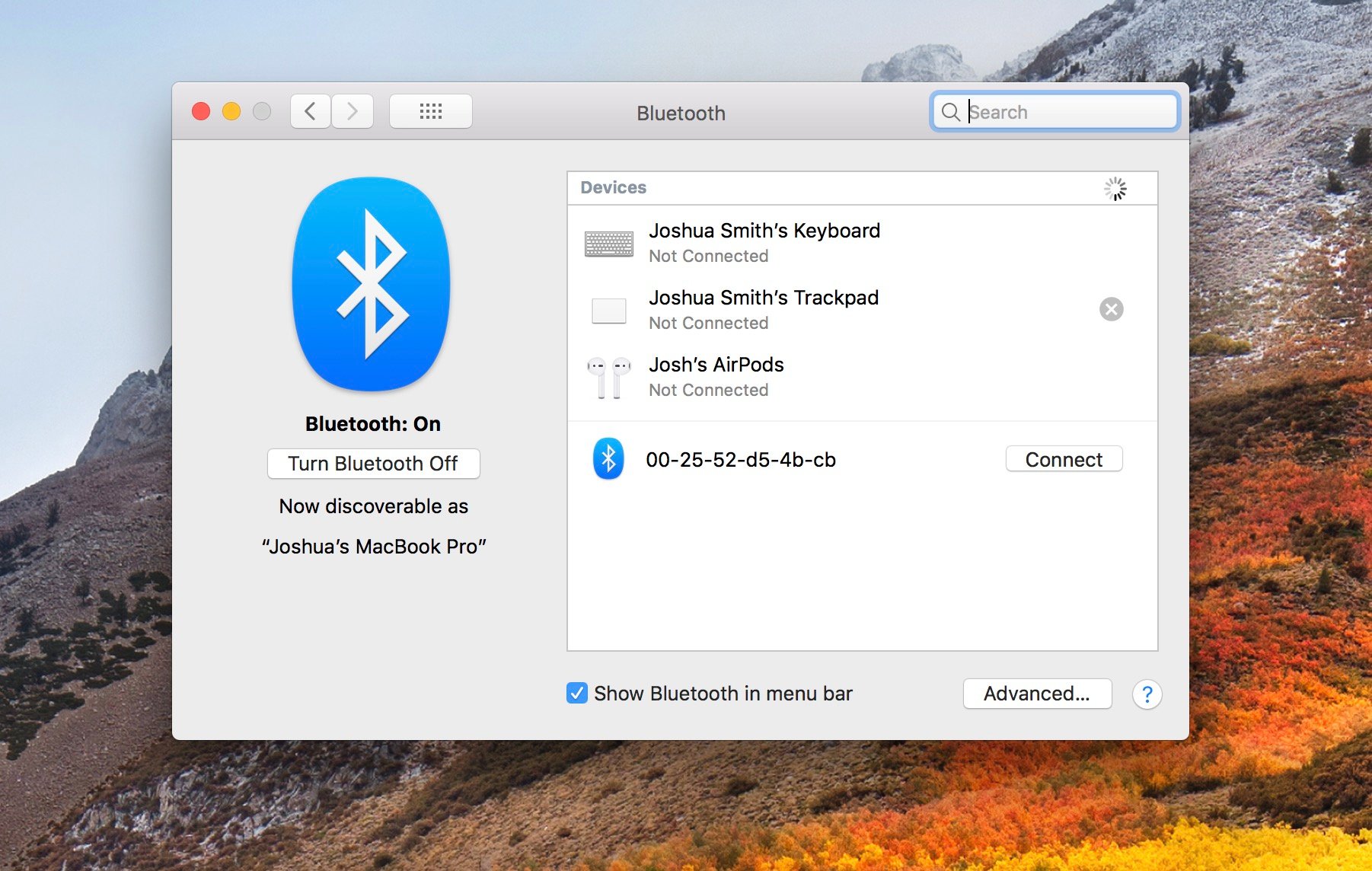
Task: Open the Bluetooth help question mark button
Action: pyautogui.click(x=1147, y=694)
